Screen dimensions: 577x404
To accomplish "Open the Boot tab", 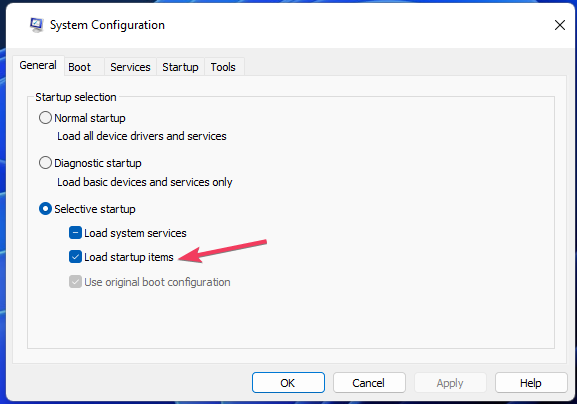I will coord(79,67).
